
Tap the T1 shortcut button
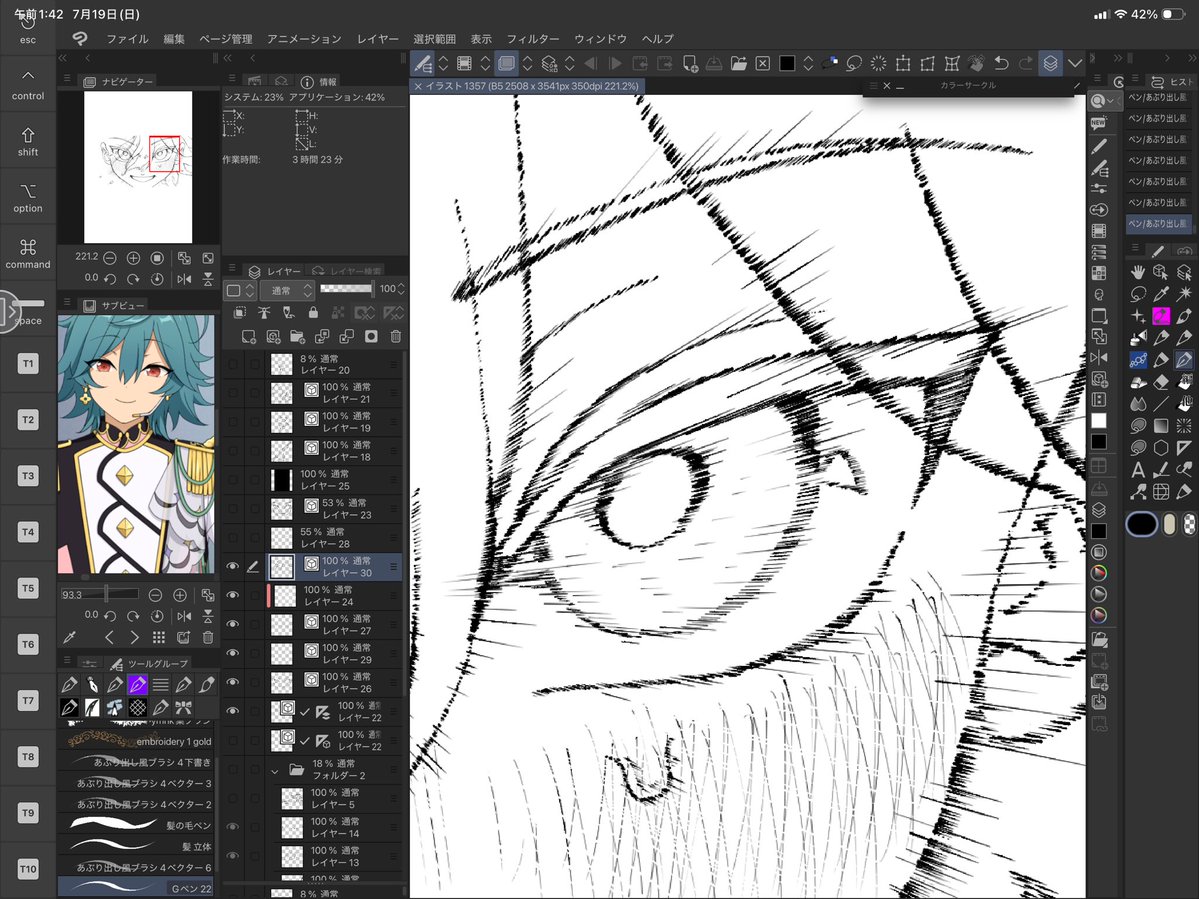pyautogui.click(x=28, y=363)
